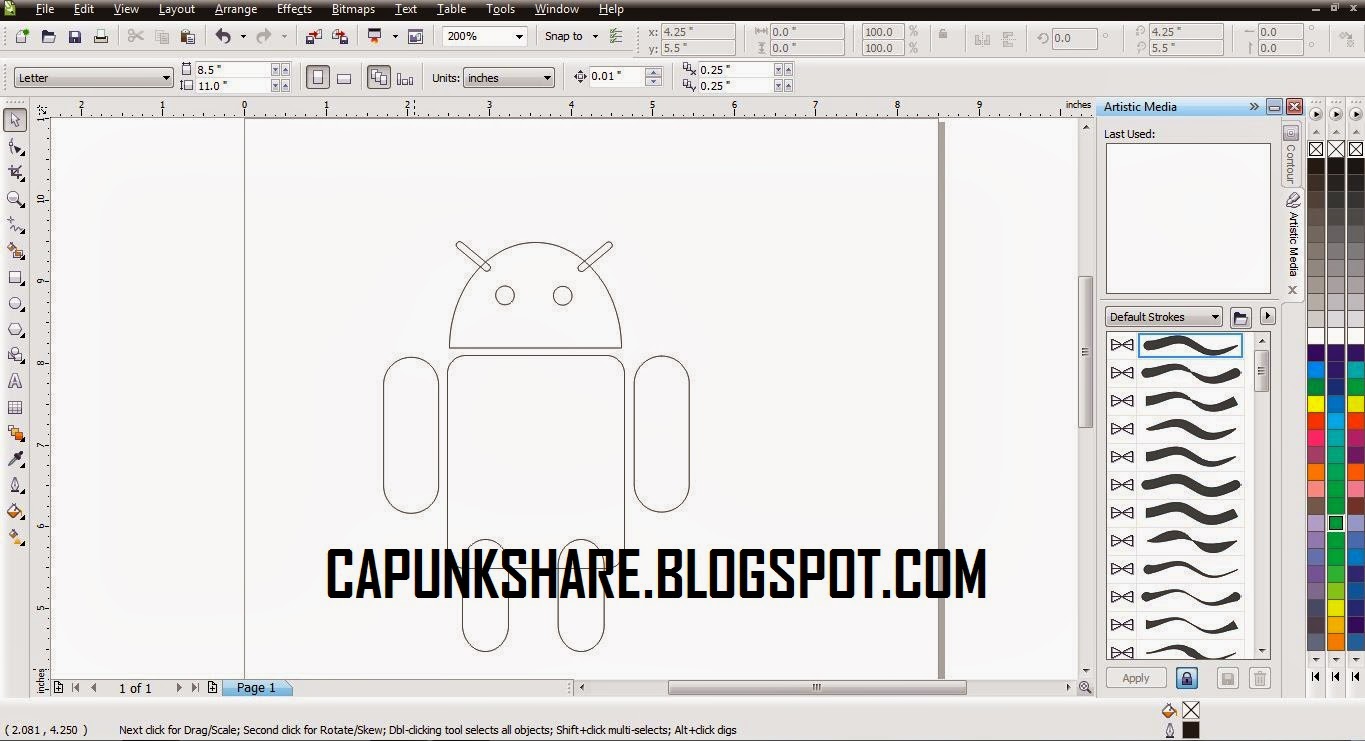Click the Apply button

click(1135, 678)
